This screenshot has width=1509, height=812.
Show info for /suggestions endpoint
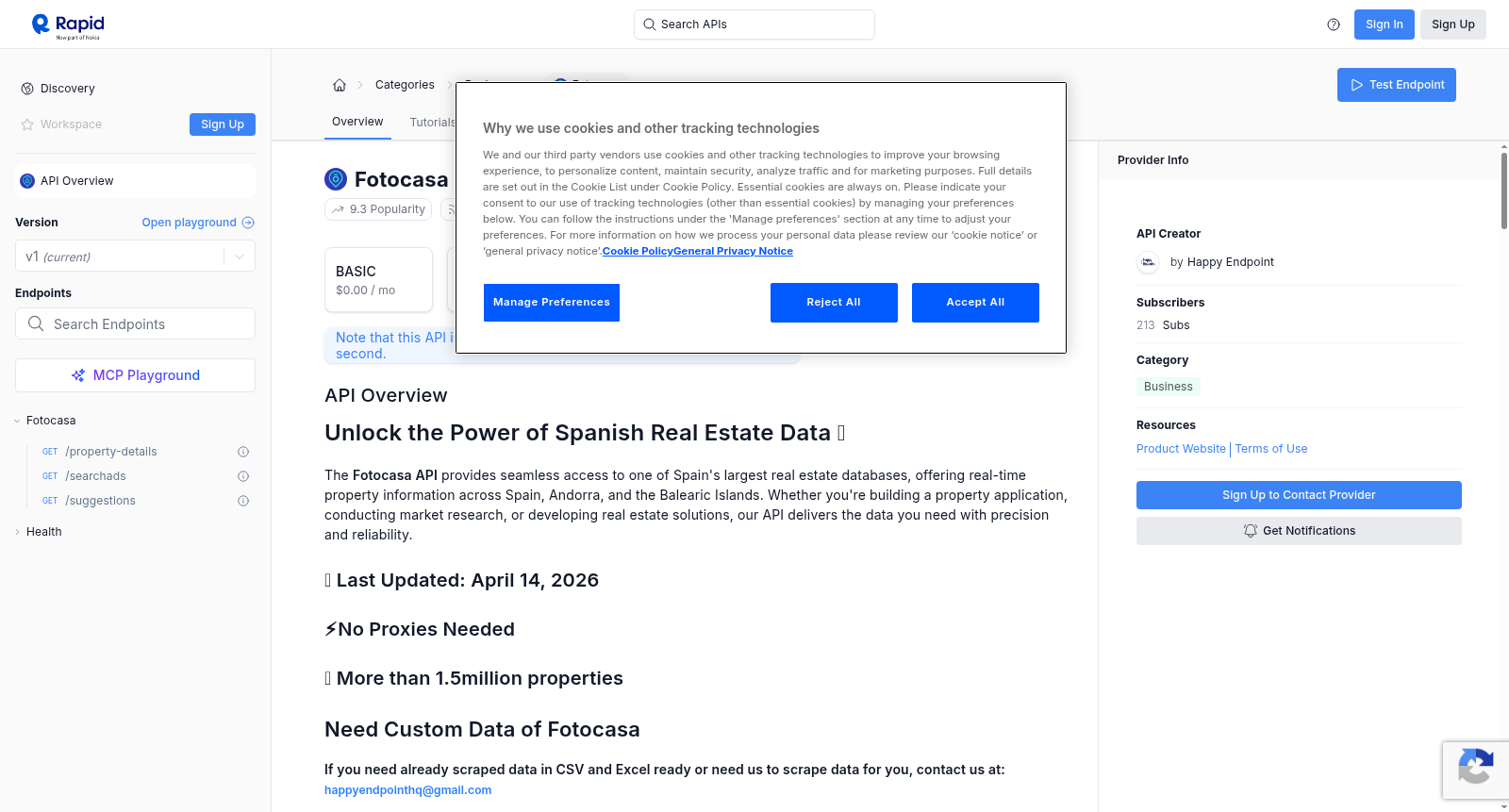[243, 501]
